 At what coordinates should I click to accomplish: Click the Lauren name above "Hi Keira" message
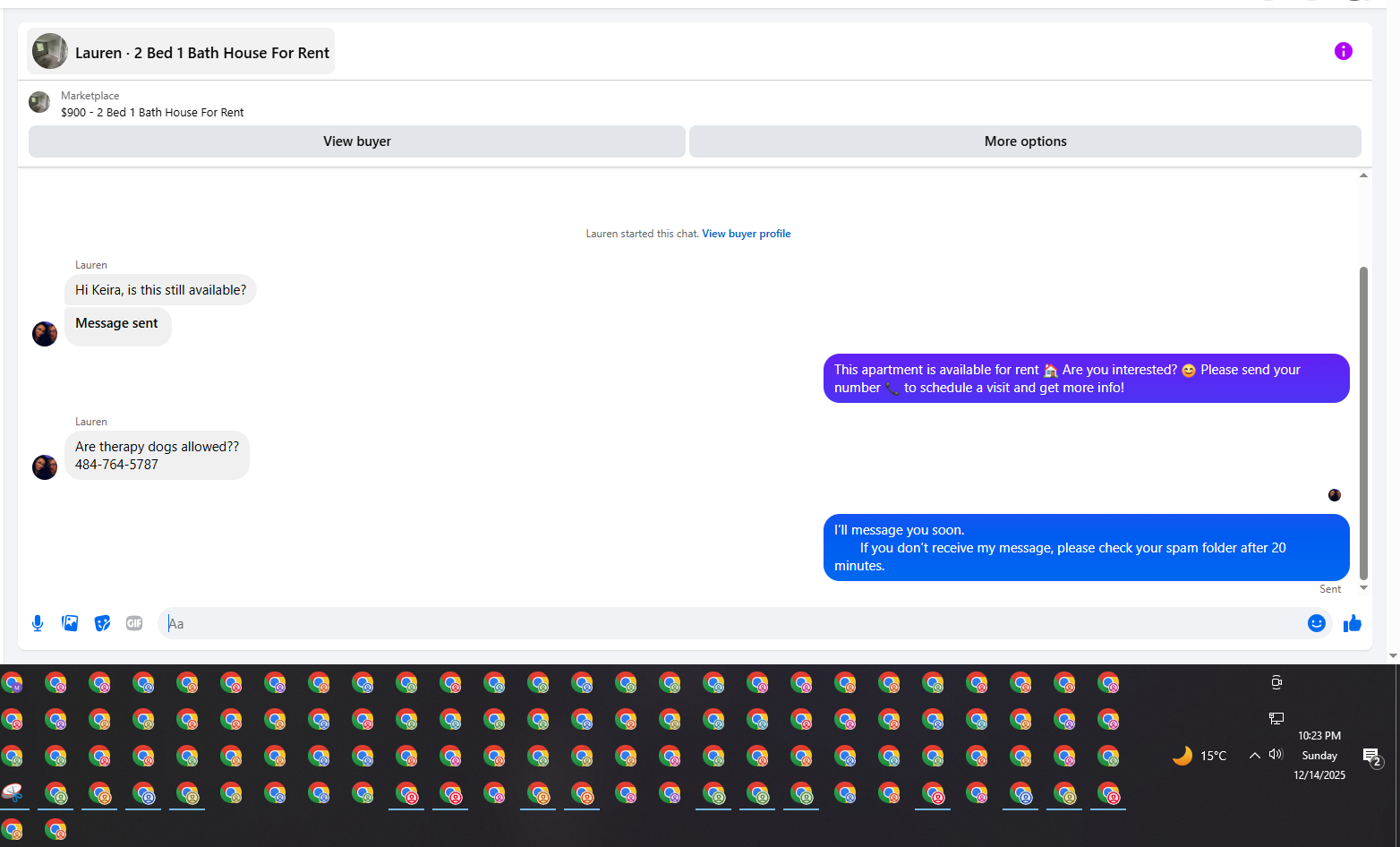coord(91,265)
